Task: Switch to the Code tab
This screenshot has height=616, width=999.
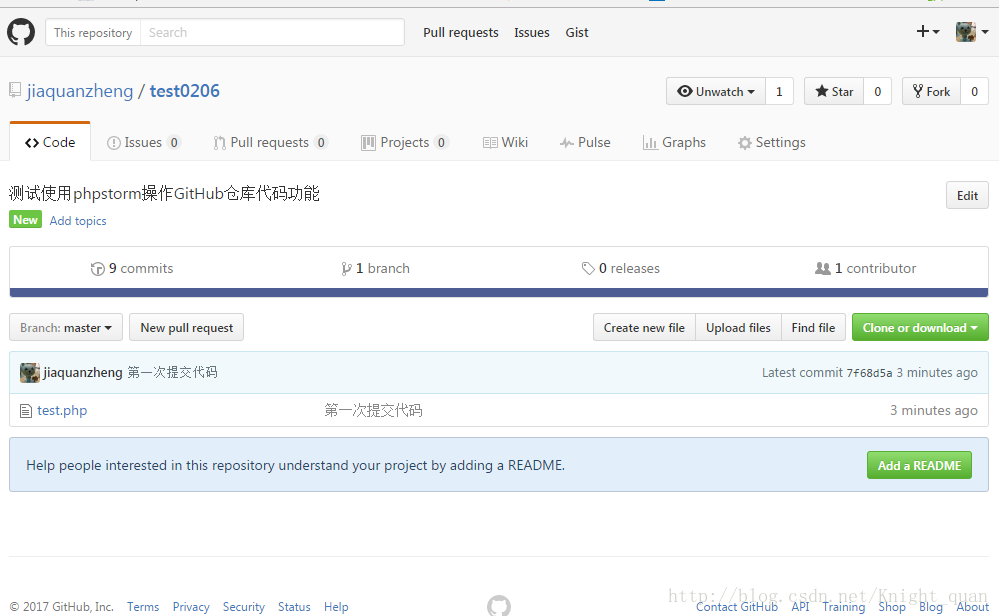Action: [50, 142]
